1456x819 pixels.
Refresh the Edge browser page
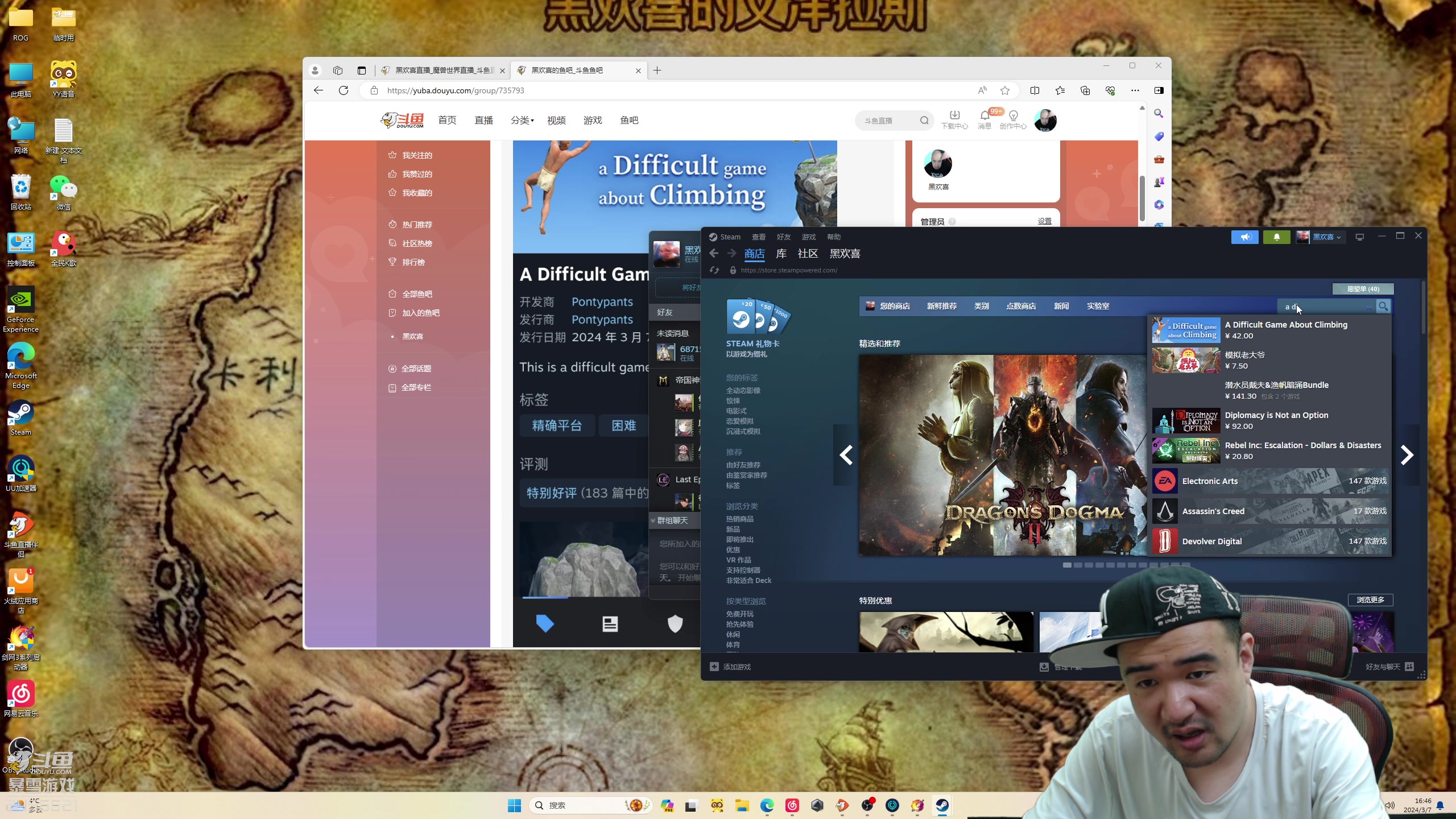pos(343,90)
